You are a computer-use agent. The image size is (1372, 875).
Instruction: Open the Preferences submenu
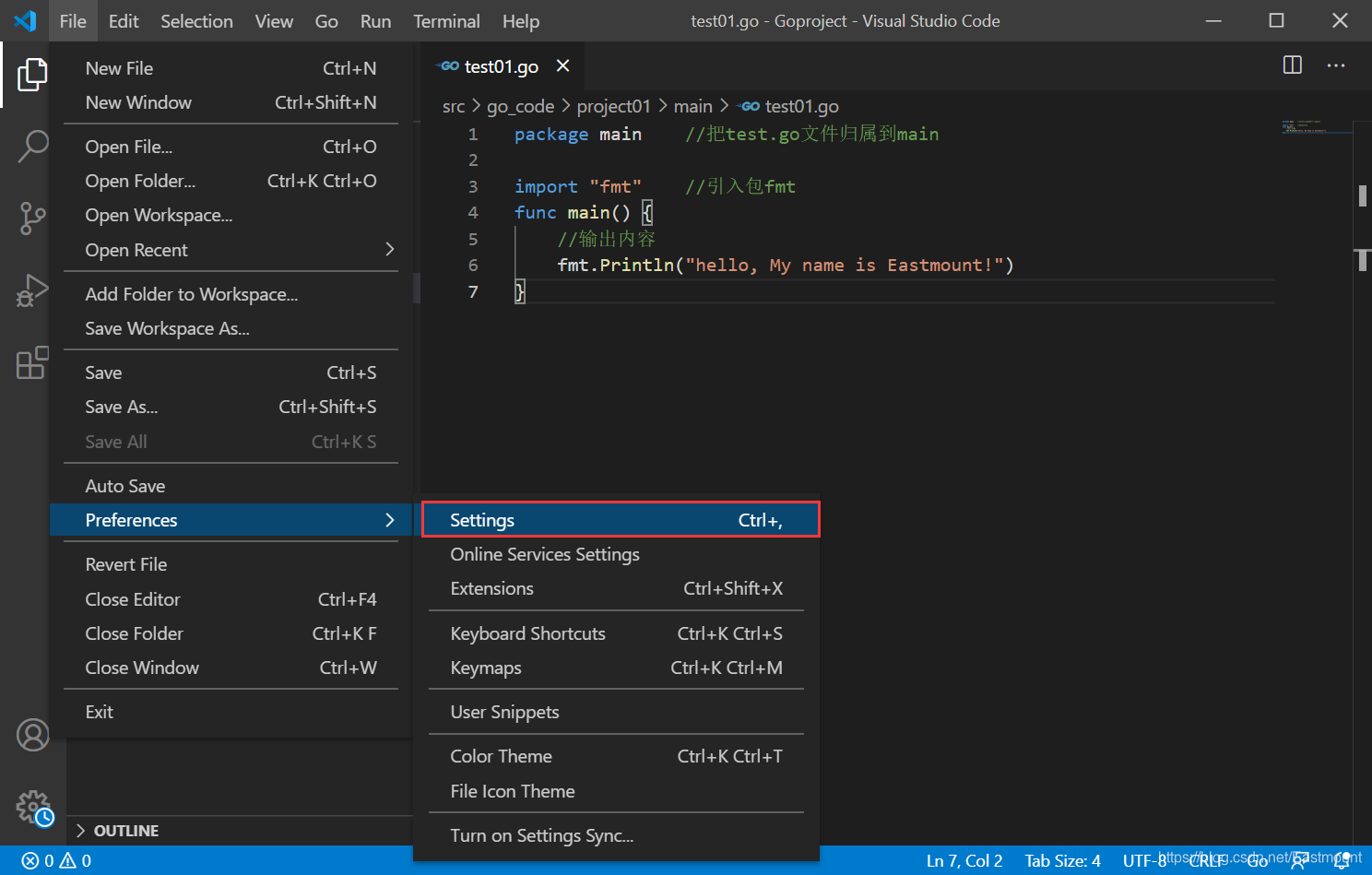point(231,520)
